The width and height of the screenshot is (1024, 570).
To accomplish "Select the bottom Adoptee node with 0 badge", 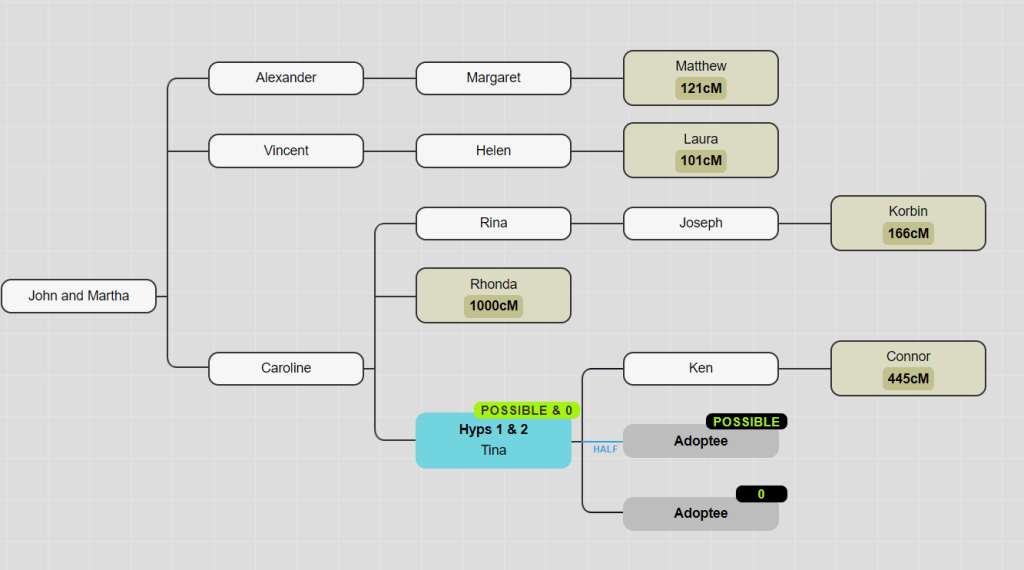I will pos(700,513).
